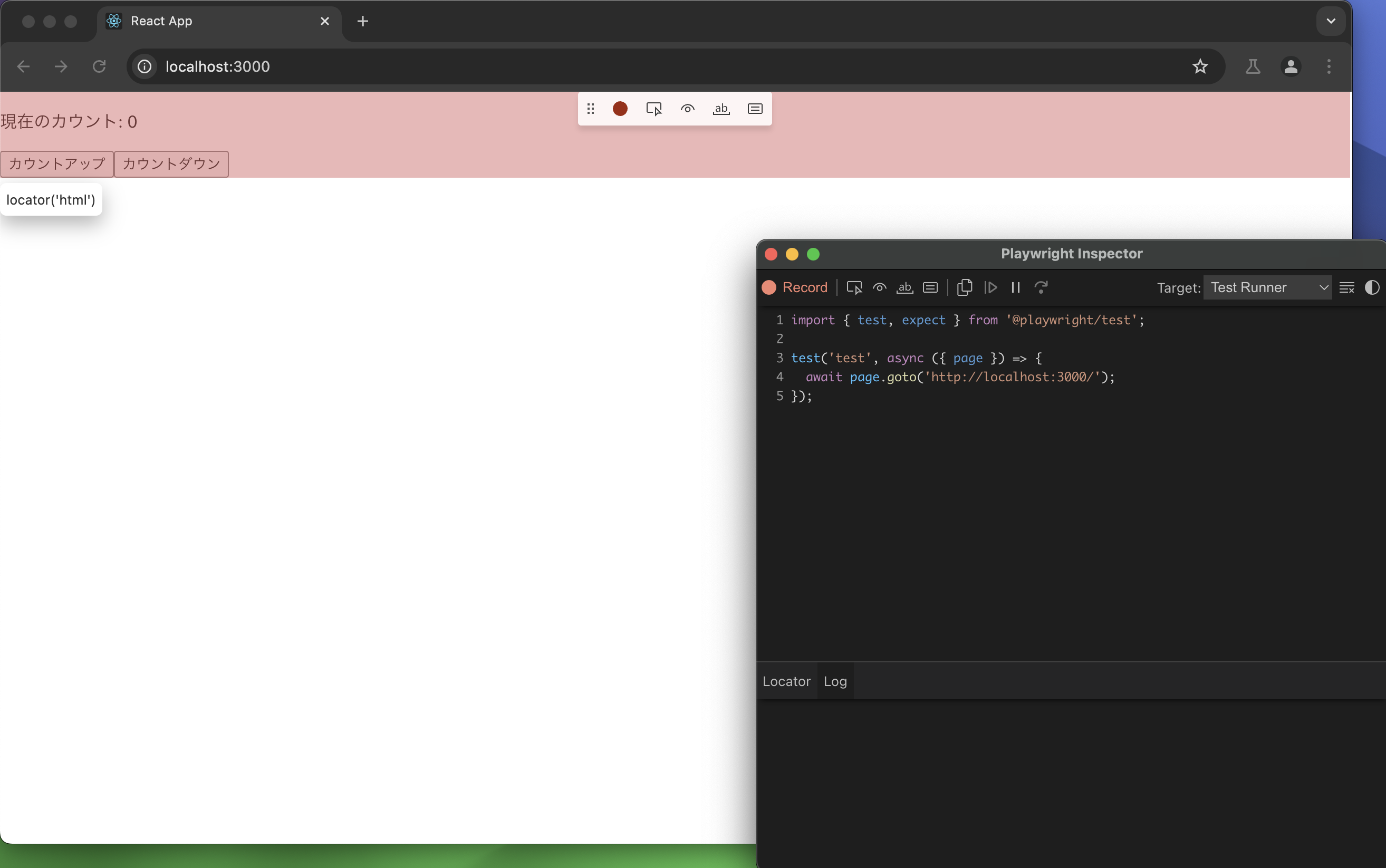
Task: Click the resume execution icon
Action: click(x=992, y=287)
